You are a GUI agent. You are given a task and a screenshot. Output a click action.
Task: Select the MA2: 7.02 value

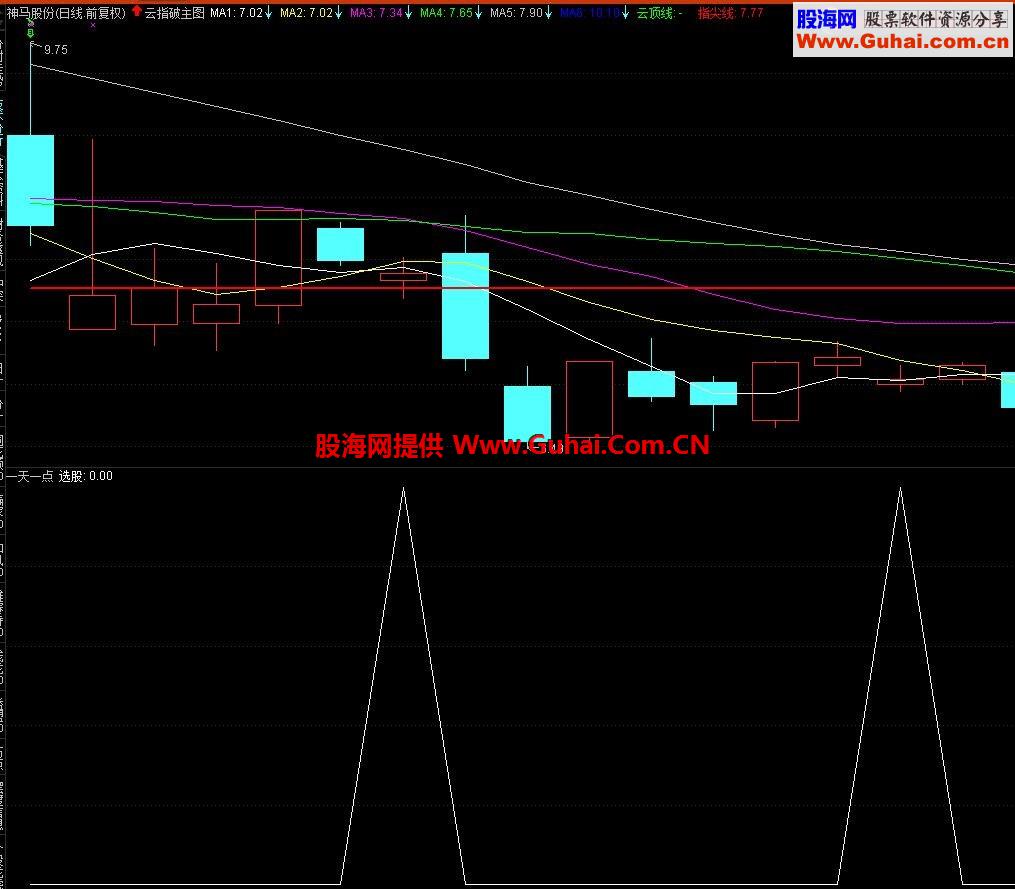pyautogui.click(x=306, y=13)
